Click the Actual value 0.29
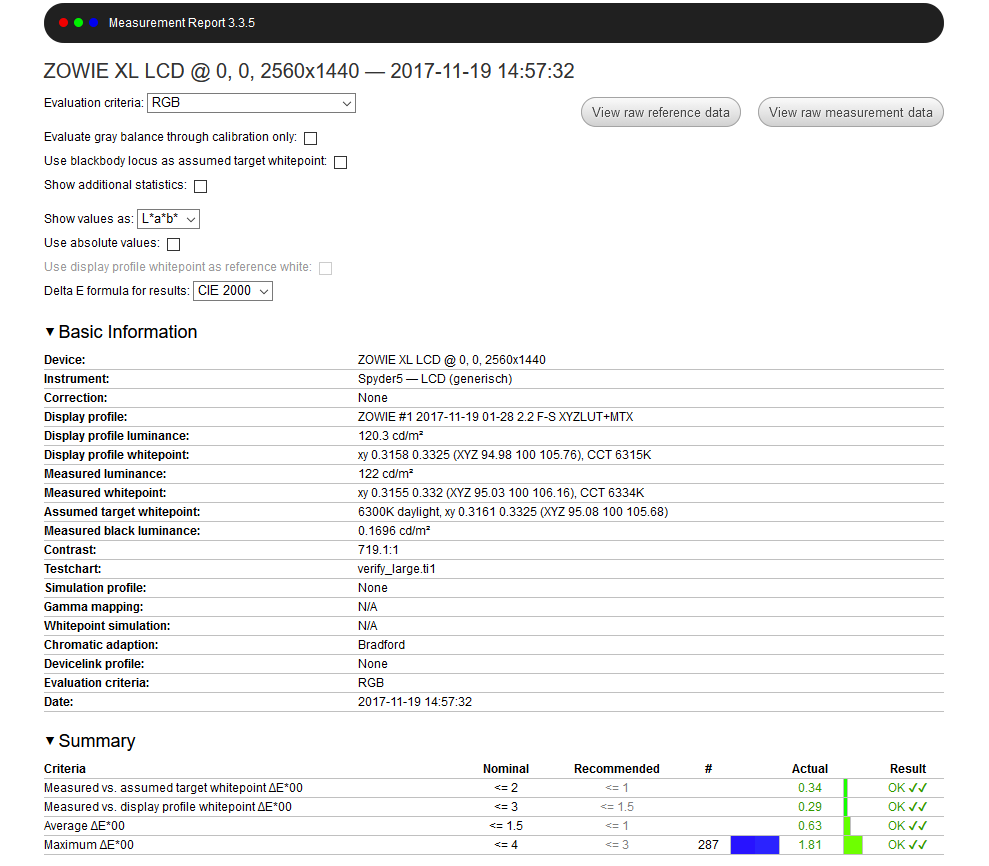Screen dimensions: 989x866 [809, 806]
